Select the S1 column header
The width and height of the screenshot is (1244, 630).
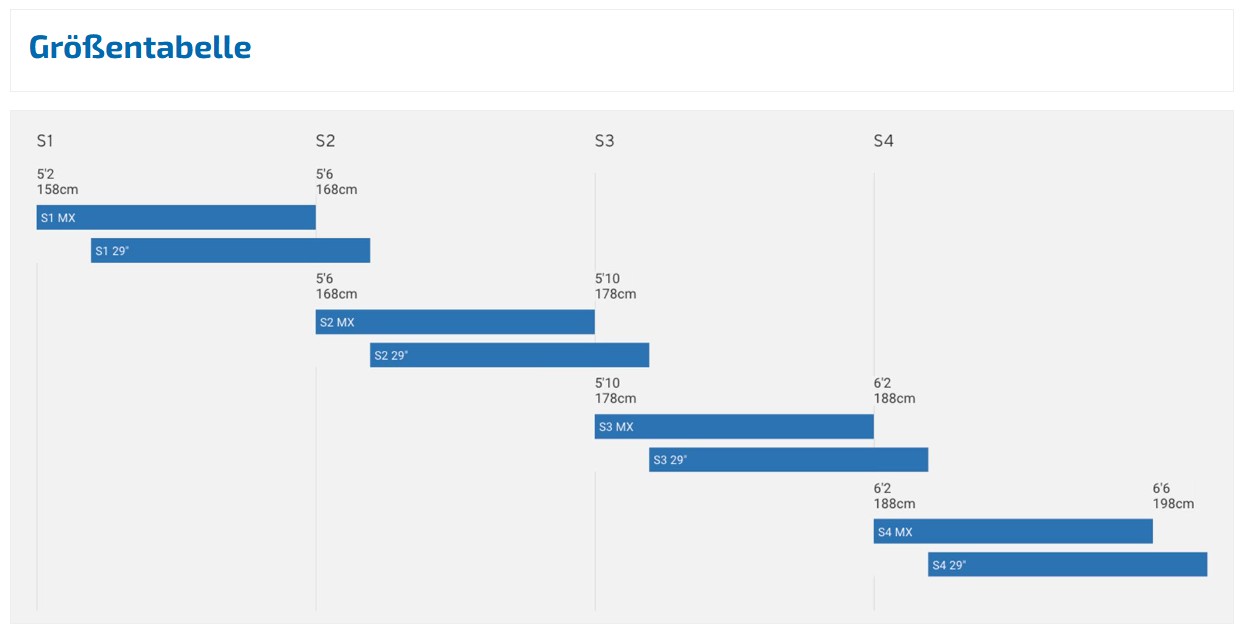[45, 141]
